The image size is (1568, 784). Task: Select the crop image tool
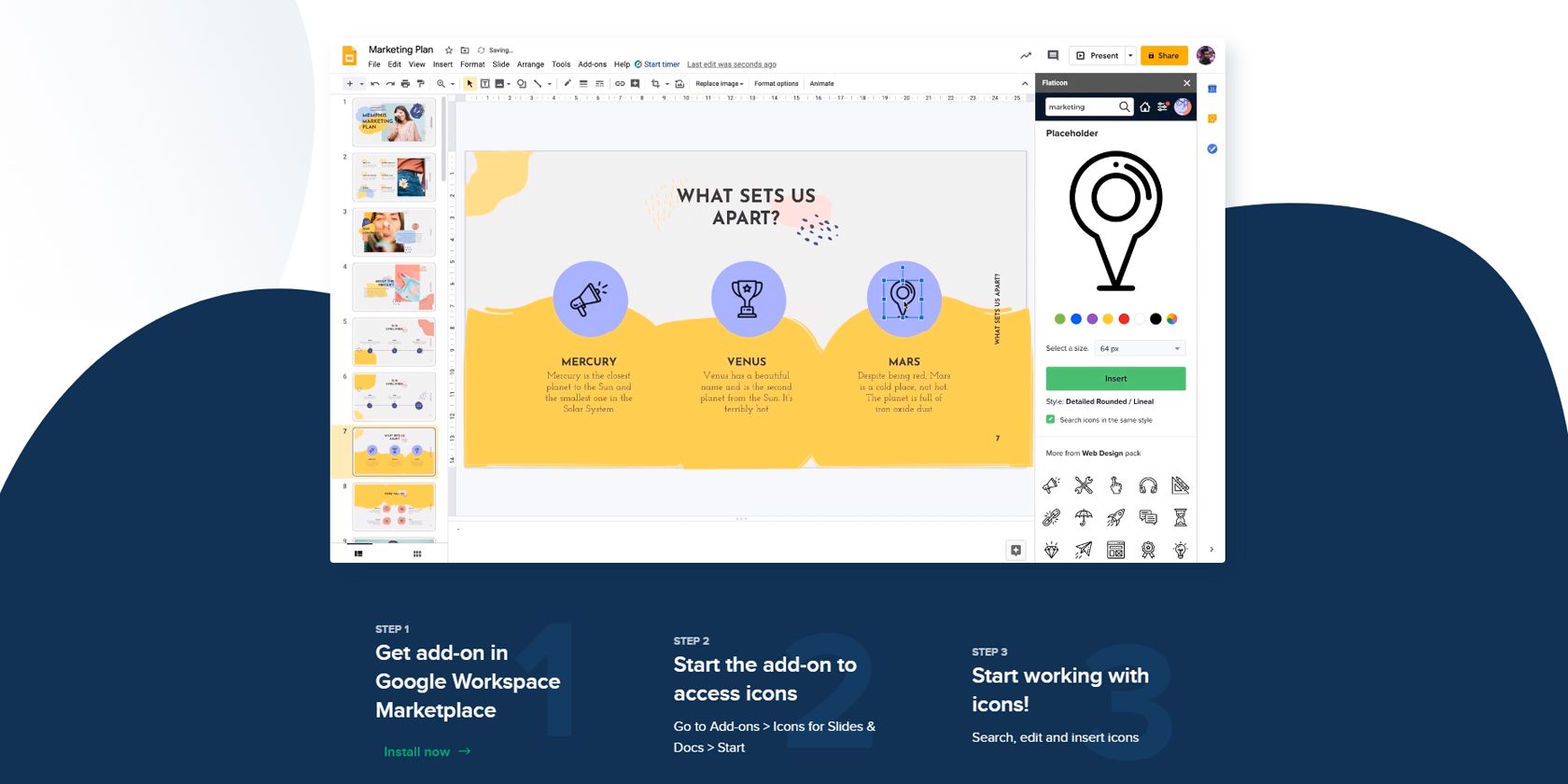click(x=655, y=84)
